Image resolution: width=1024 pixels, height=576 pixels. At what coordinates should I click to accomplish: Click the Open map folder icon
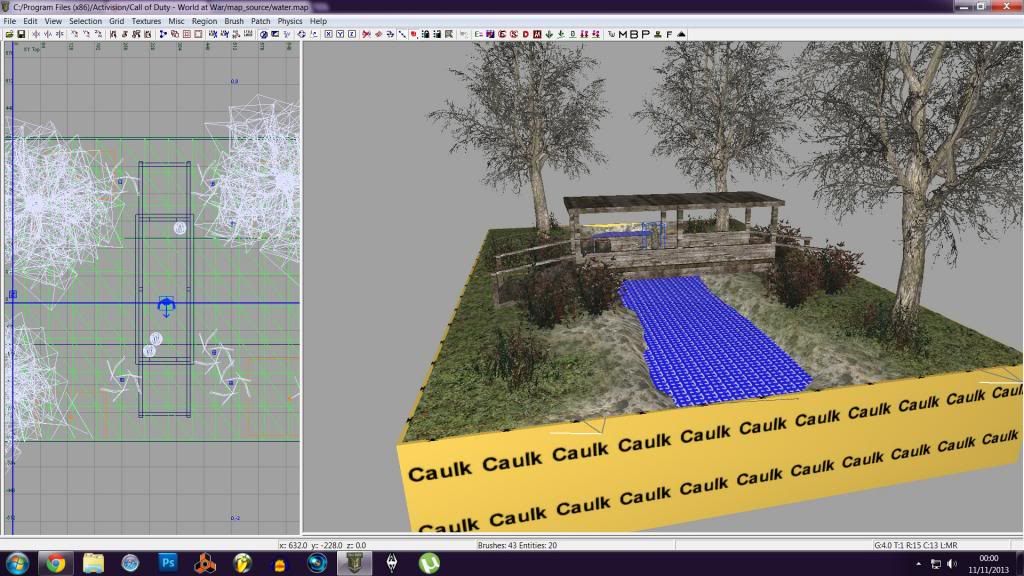(9, 34)
